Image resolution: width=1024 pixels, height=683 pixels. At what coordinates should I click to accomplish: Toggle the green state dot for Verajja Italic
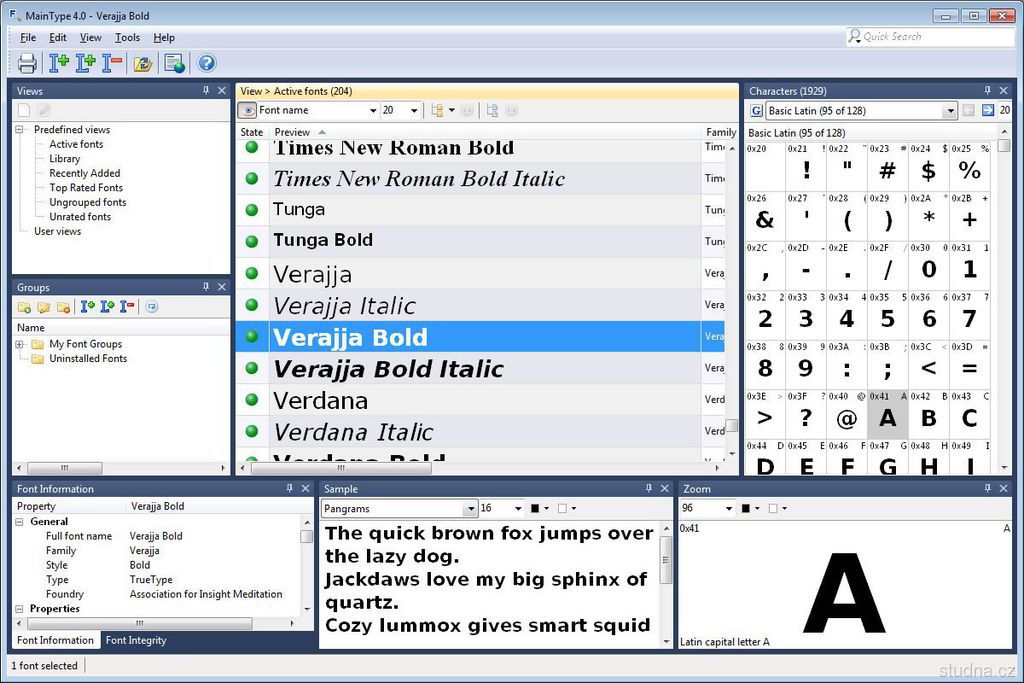(x=252, y=305)
